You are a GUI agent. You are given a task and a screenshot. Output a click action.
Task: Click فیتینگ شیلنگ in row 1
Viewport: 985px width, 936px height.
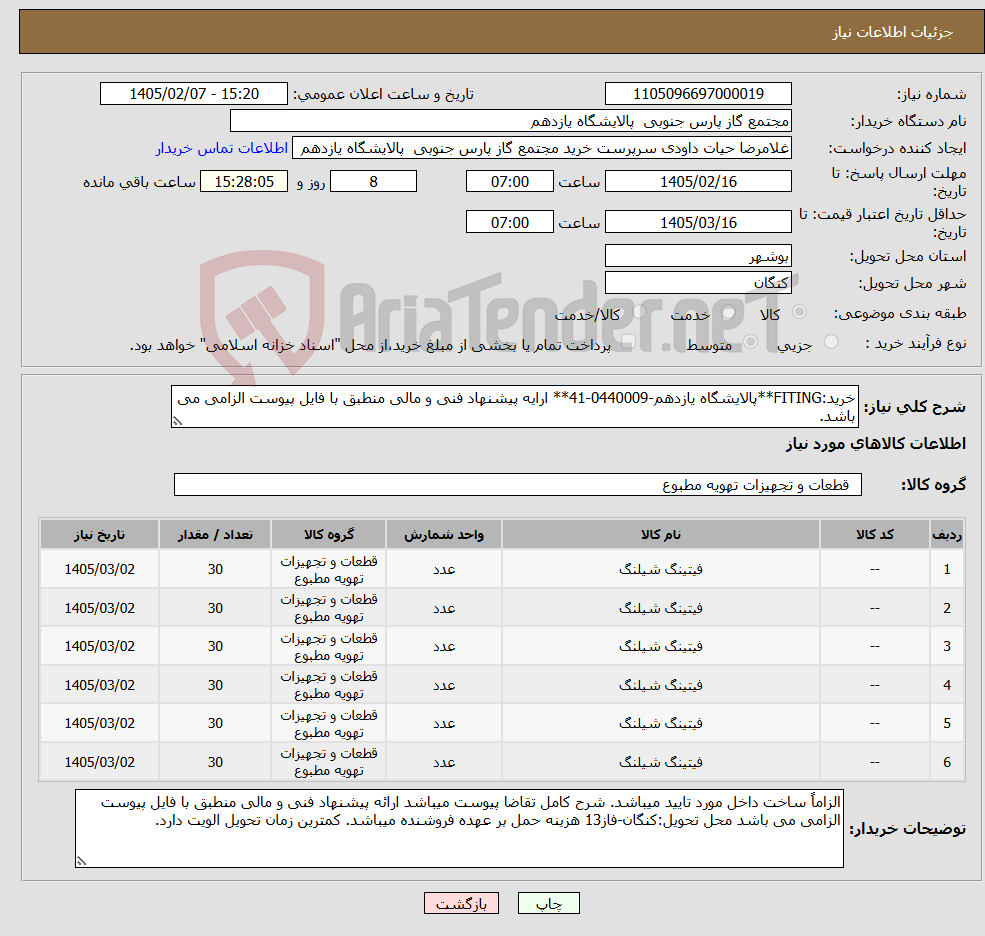click(x=661, y=569)
